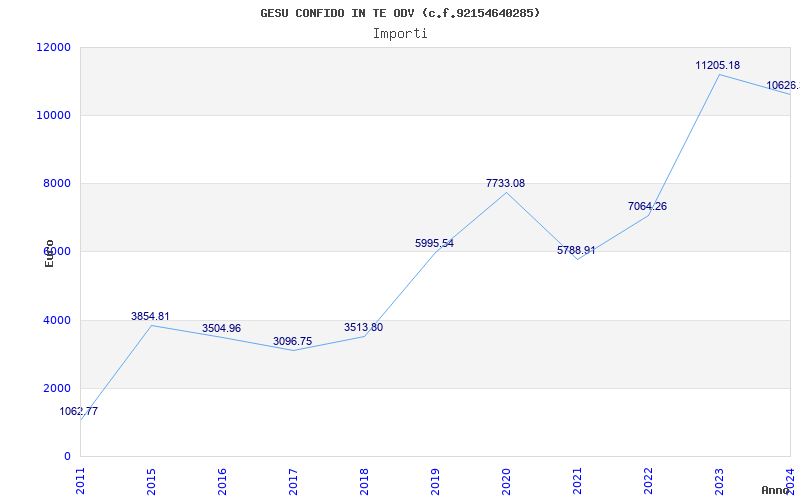The height and width of the screenshot is (500, 800).
Task: Click the y-axis value 10000
Action: coord(53,115)
